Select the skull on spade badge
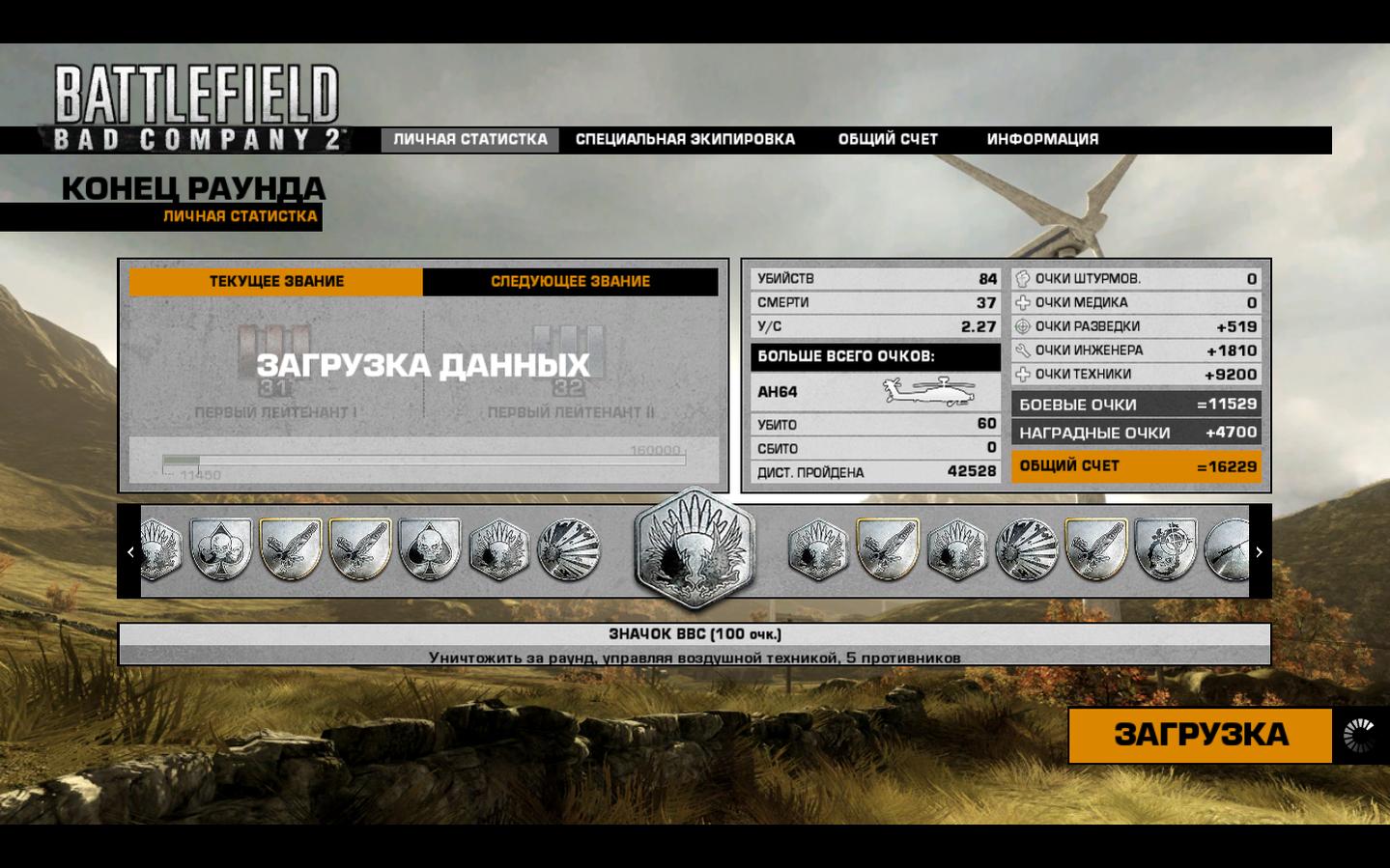Viewport: 1390px width, 868px height. point(429,549)
